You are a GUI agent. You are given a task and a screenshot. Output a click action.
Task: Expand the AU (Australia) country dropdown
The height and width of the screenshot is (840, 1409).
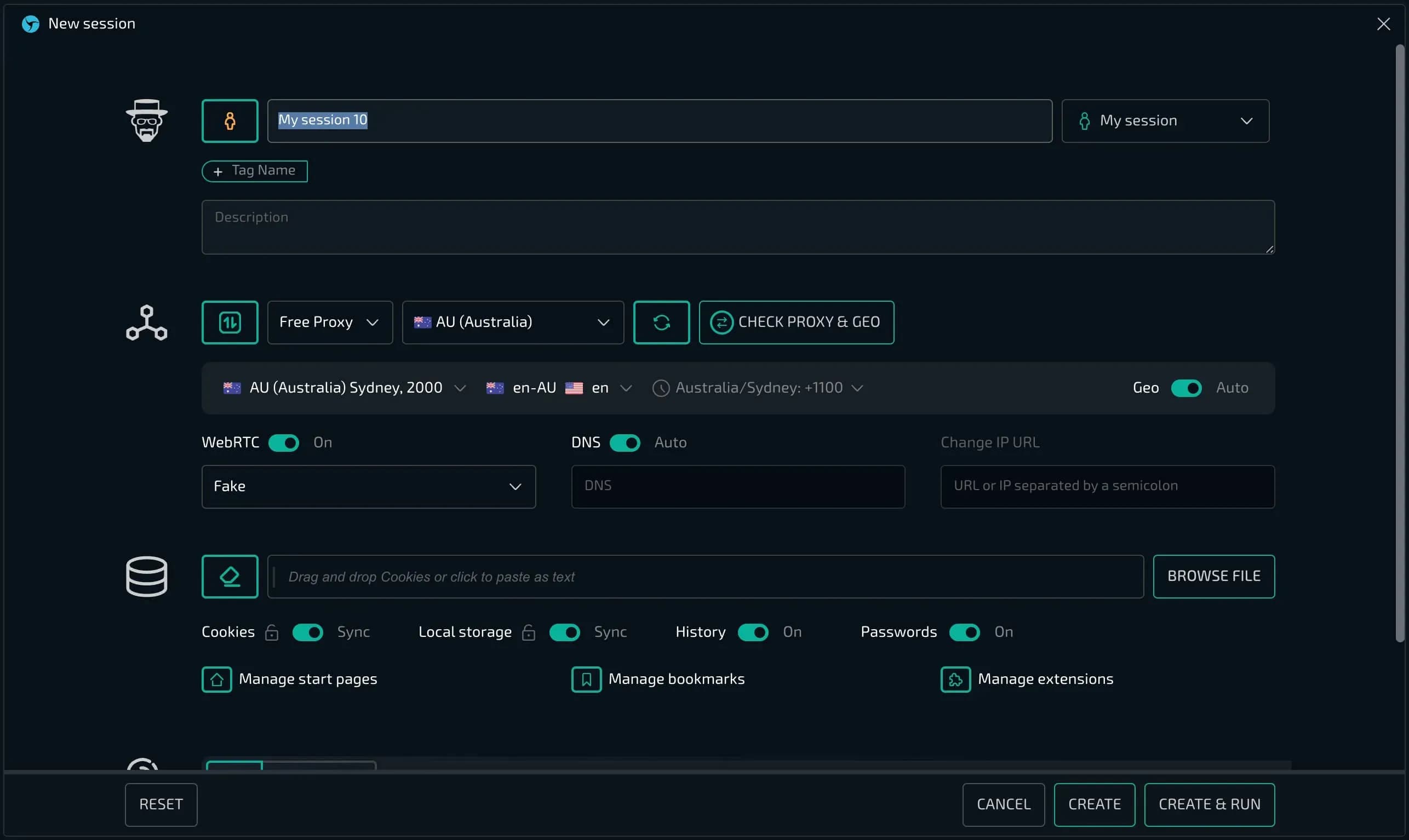[x=512, y=323]
